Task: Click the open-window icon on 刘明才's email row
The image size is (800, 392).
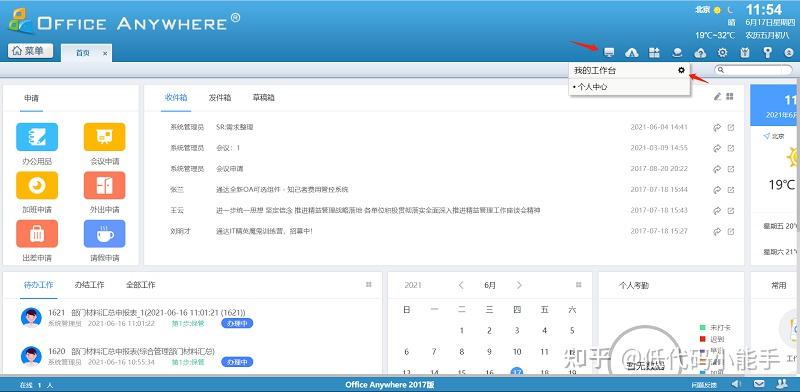Action: 731,232
